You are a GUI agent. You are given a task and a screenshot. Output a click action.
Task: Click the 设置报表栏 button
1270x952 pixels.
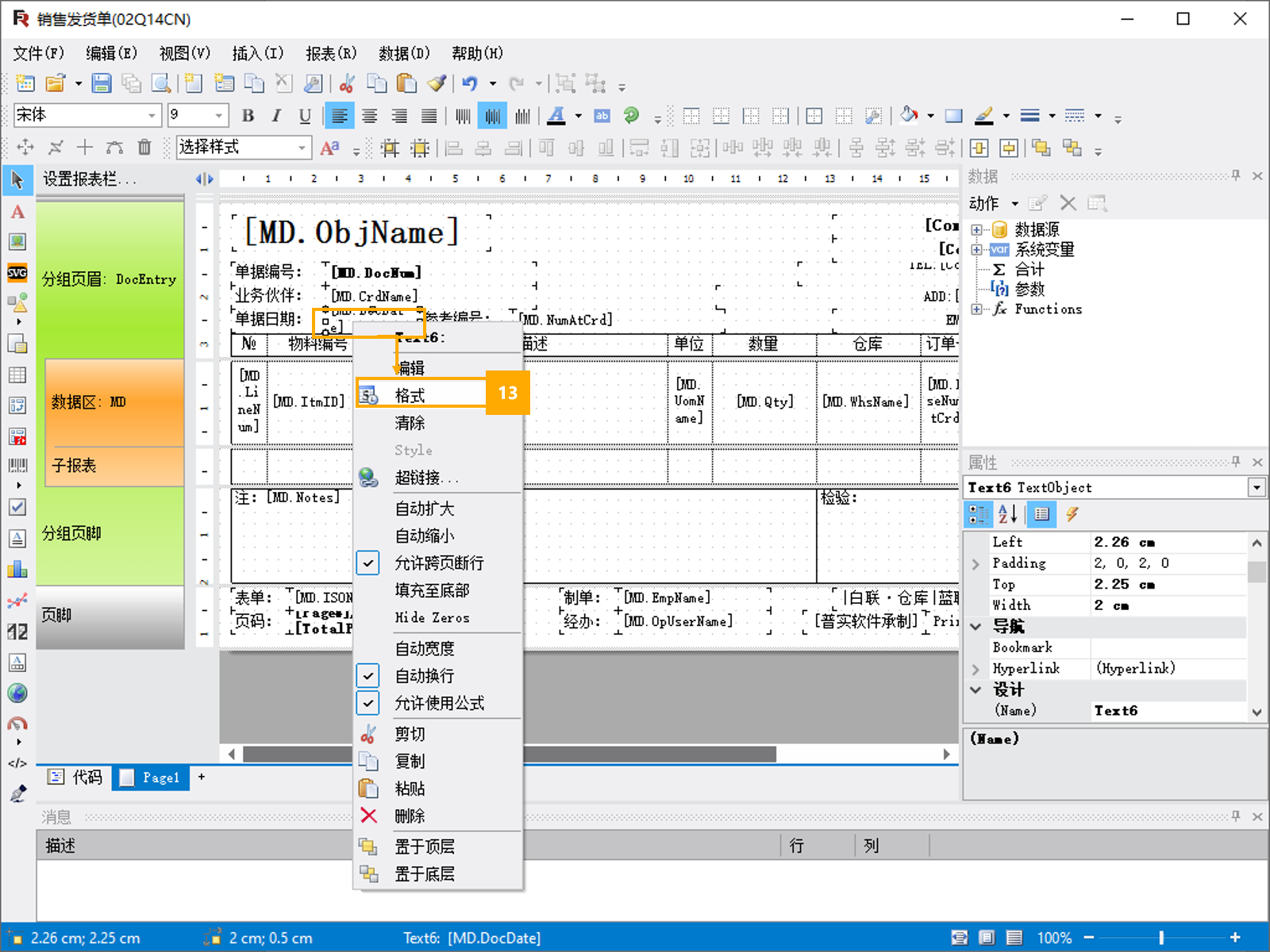[x=89, y=179]
